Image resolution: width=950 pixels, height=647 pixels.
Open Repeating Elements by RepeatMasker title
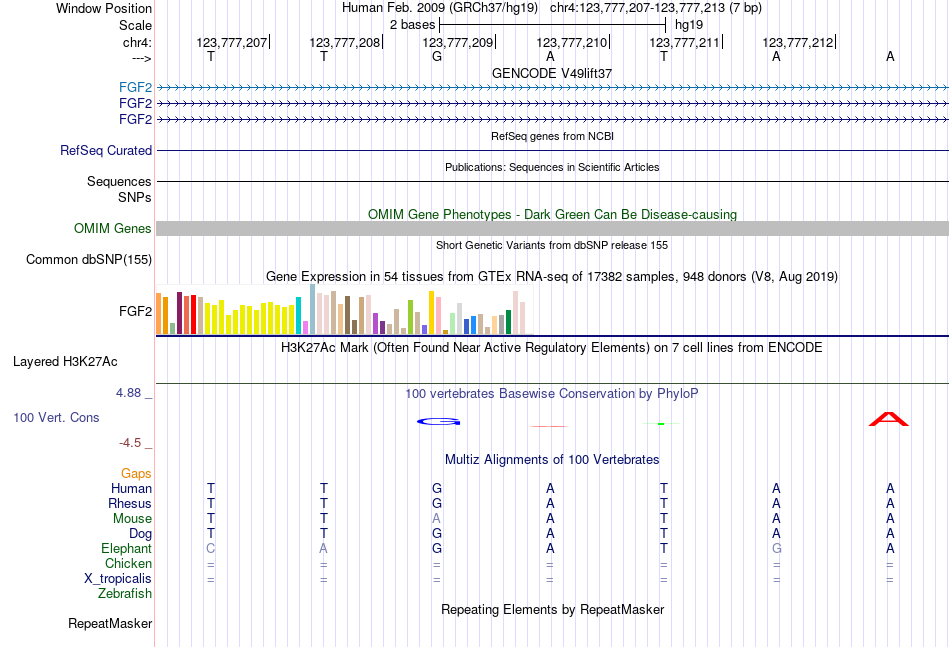552,610
